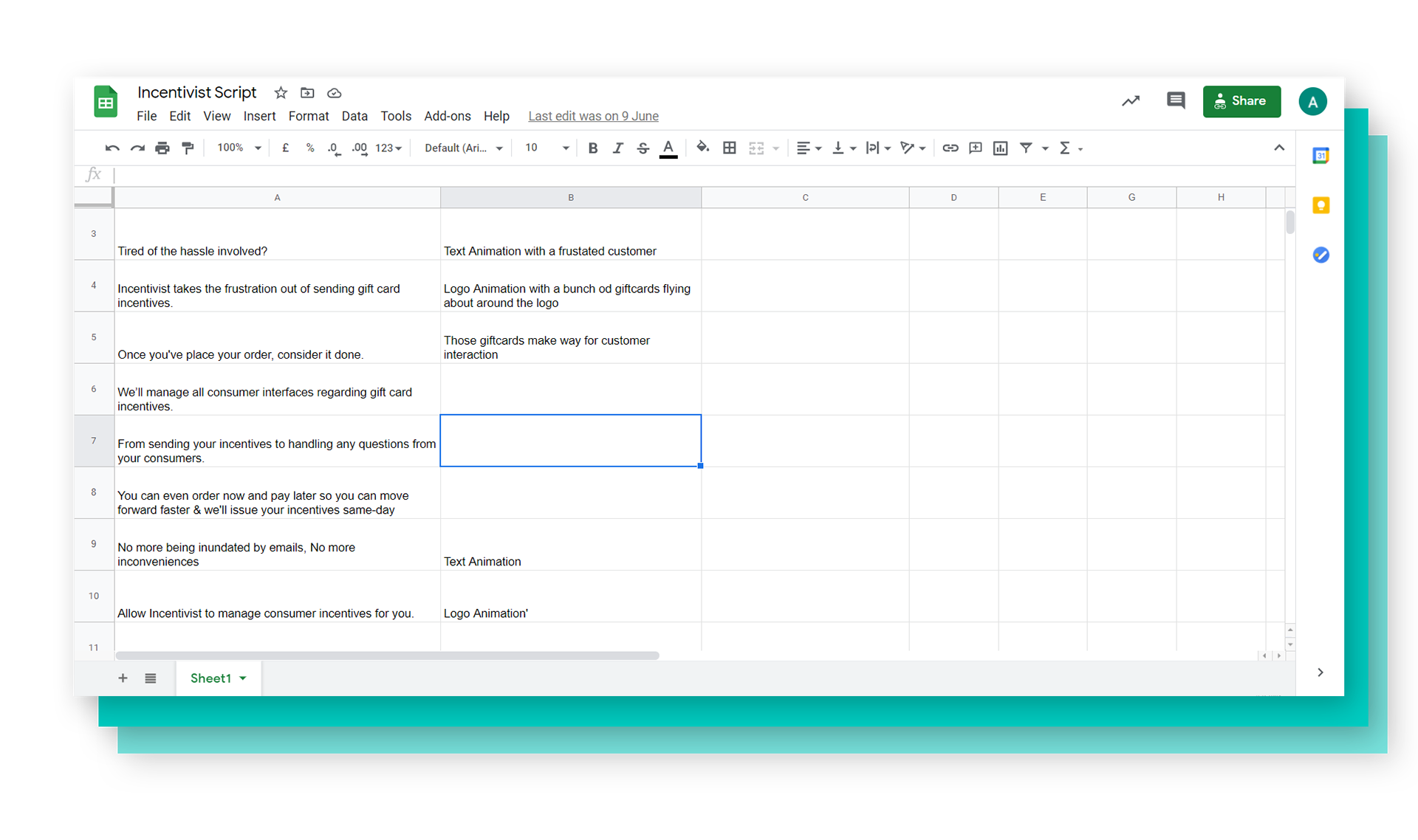Viewport: 1418px width, 840px height.
Task: Toggle strikethrough formatting
Action: [x=643, y=148]
